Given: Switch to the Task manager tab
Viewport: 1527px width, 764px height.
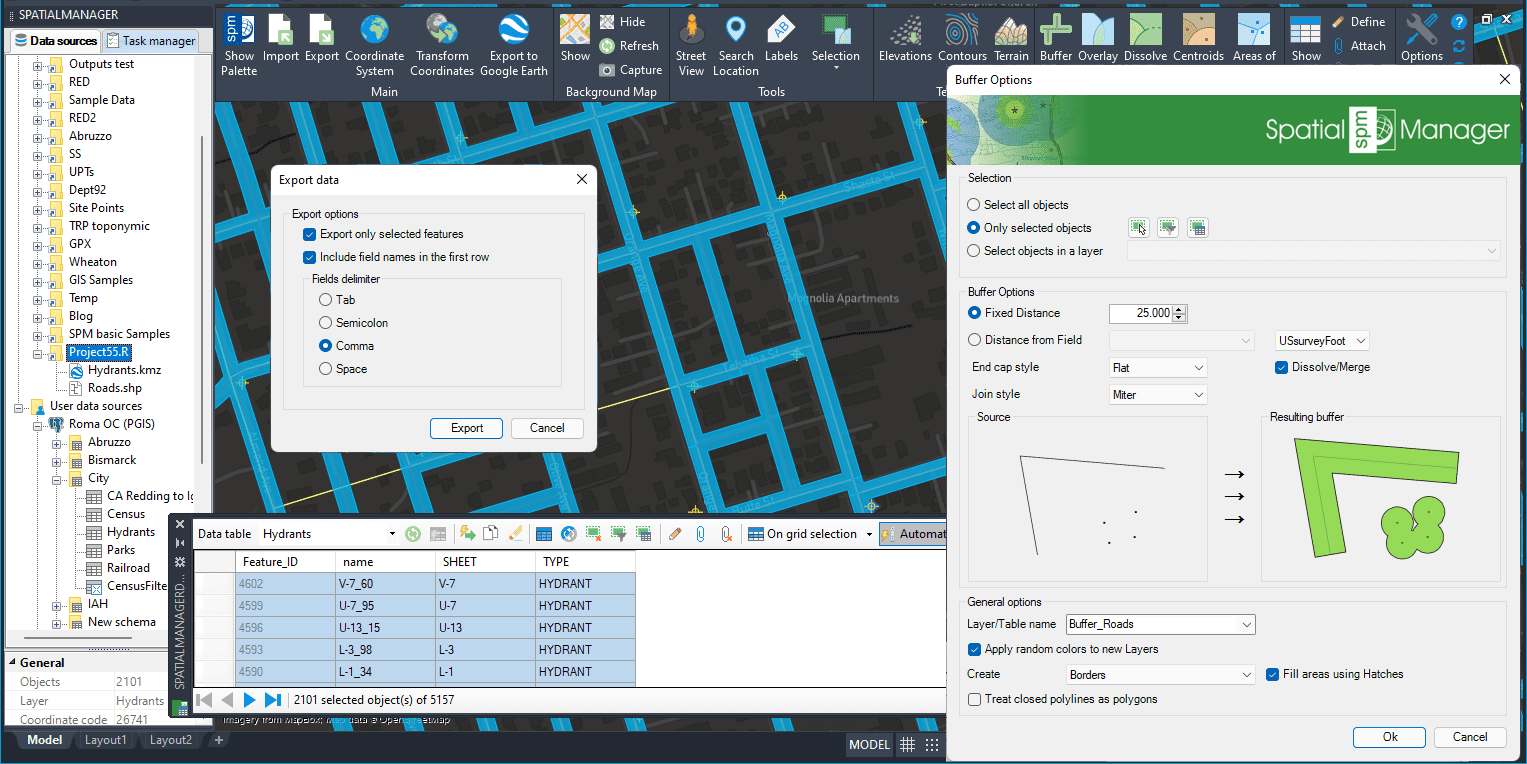Looking at the screenshot, I should pos(151,41).
